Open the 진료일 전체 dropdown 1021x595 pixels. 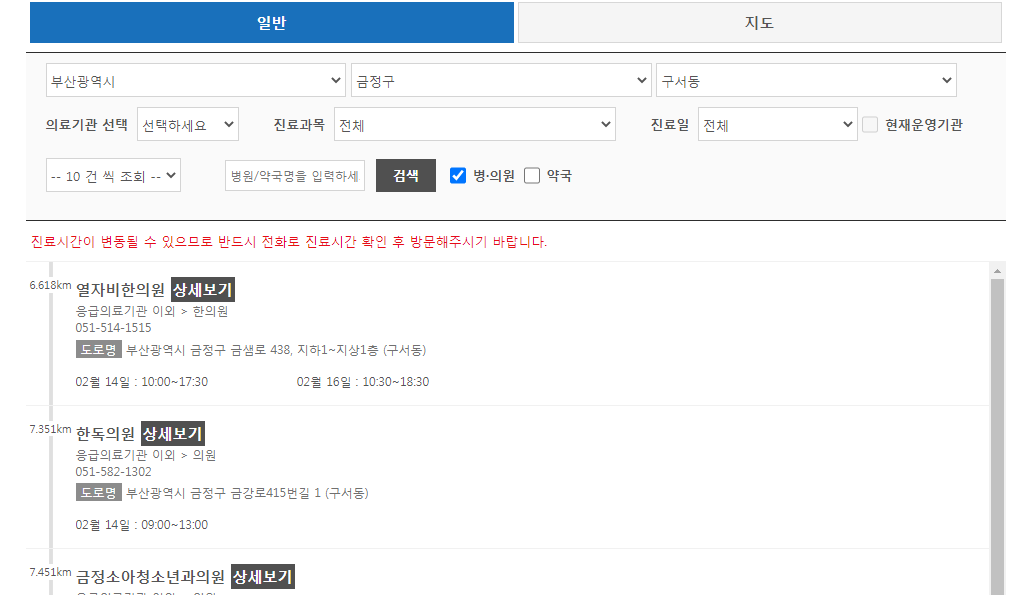[x=777, y=124]
